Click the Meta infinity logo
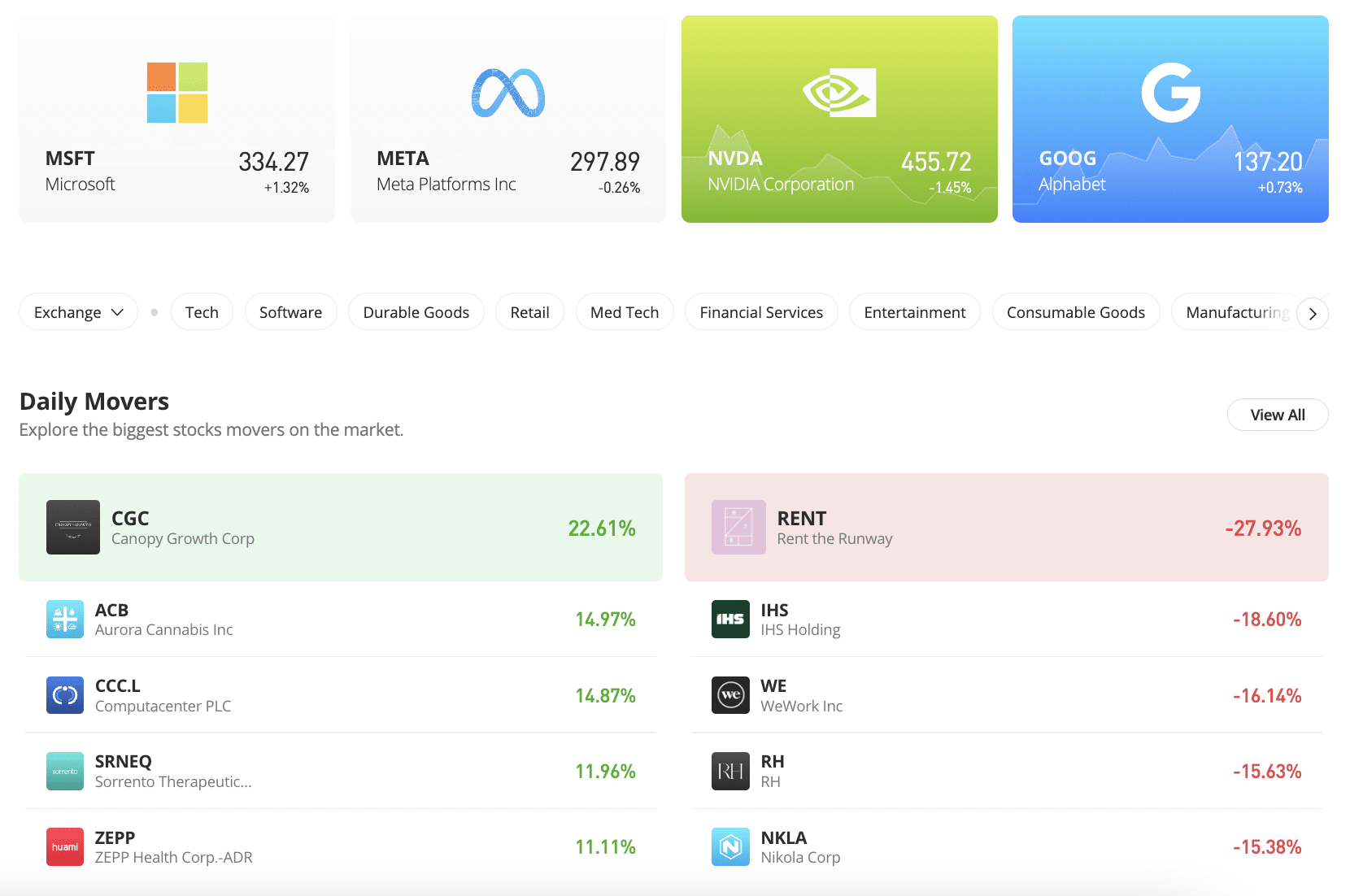 point(508,93)
